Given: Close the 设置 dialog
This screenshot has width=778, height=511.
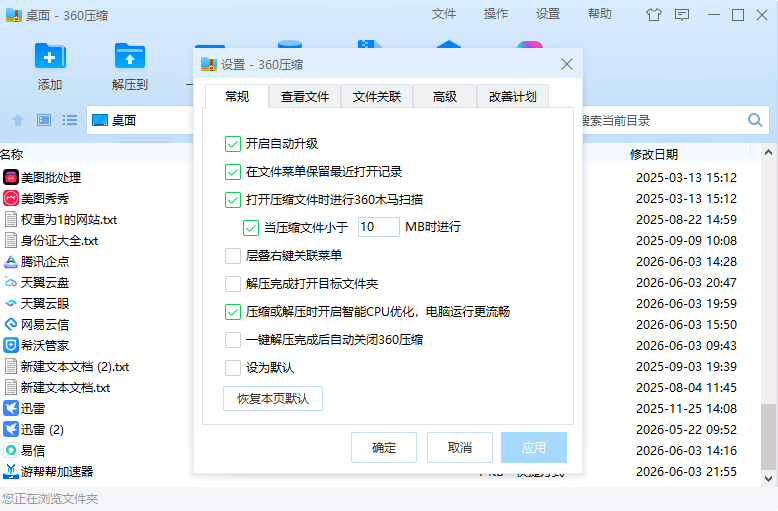Looking at the screenshot, I should (x=567, y=64).
